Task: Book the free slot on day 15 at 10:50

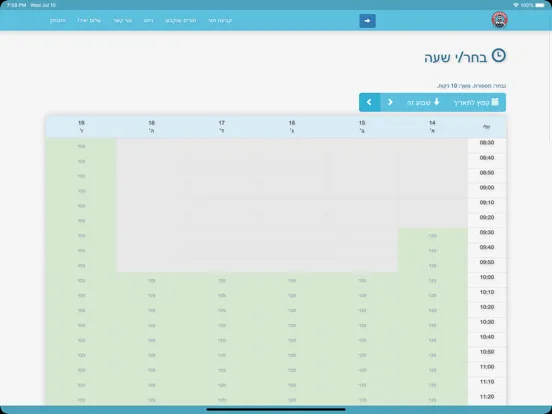Action: [362, 355]
